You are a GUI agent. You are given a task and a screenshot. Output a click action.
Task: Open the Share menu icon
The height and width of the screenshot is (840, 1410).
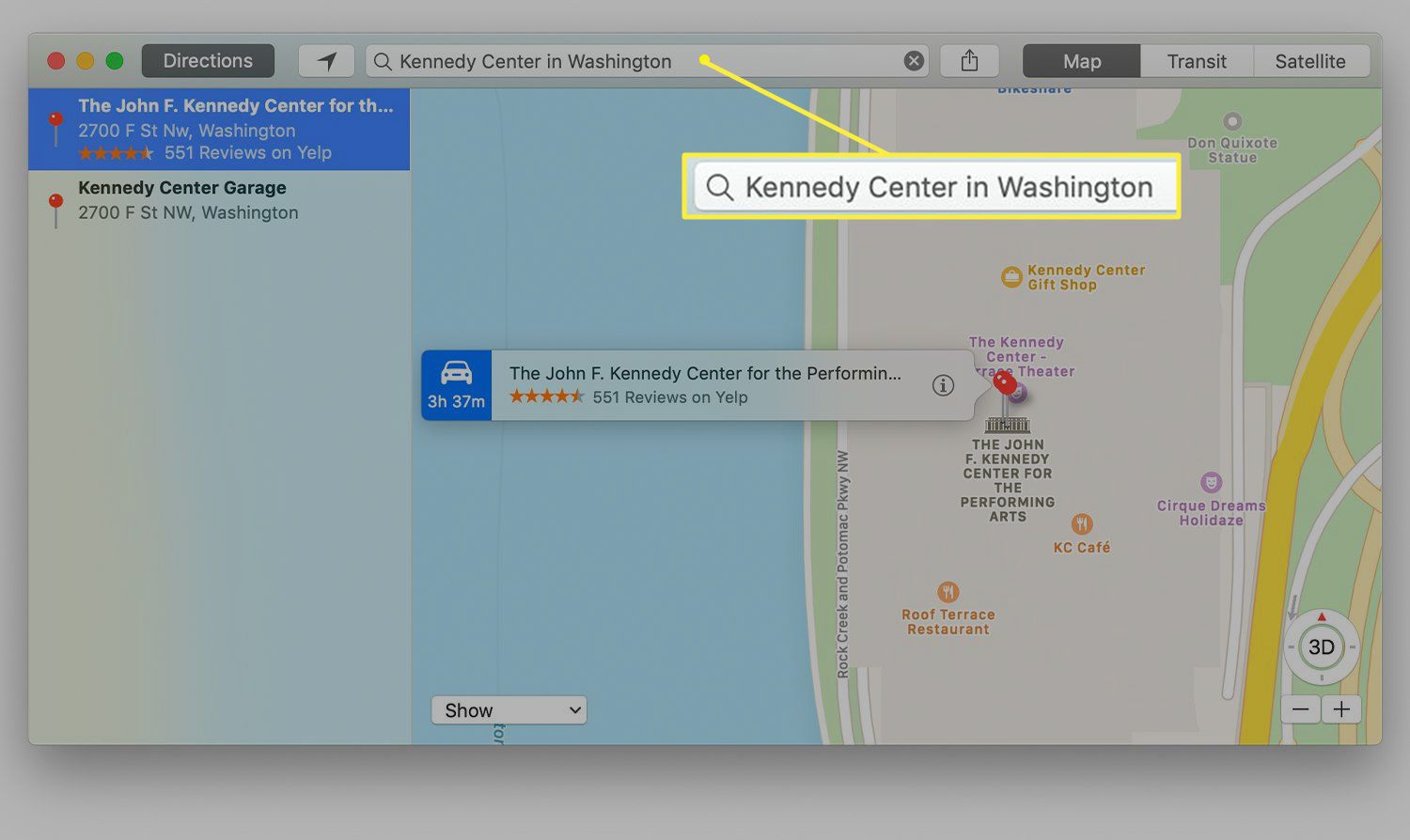969,61
